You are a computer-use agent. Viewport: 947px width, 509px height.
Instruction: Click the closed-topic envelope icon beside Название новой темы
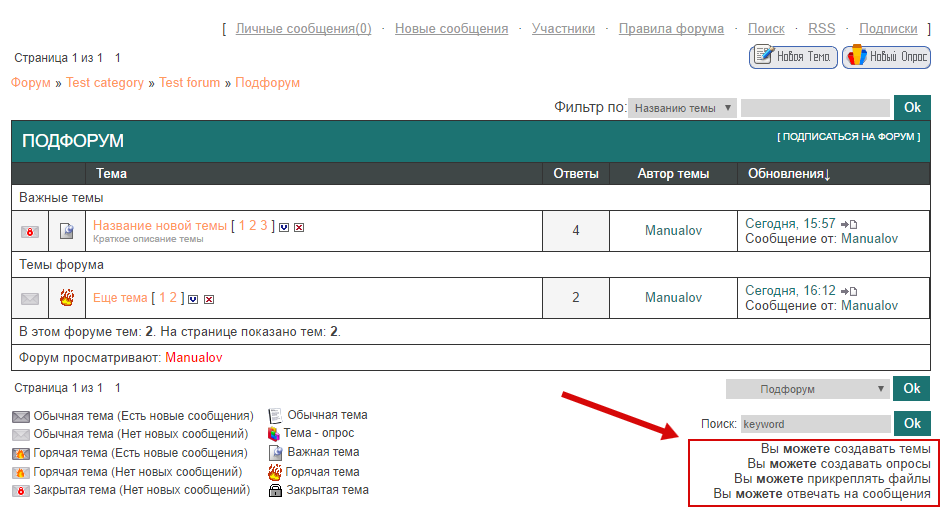coord(30,232)
